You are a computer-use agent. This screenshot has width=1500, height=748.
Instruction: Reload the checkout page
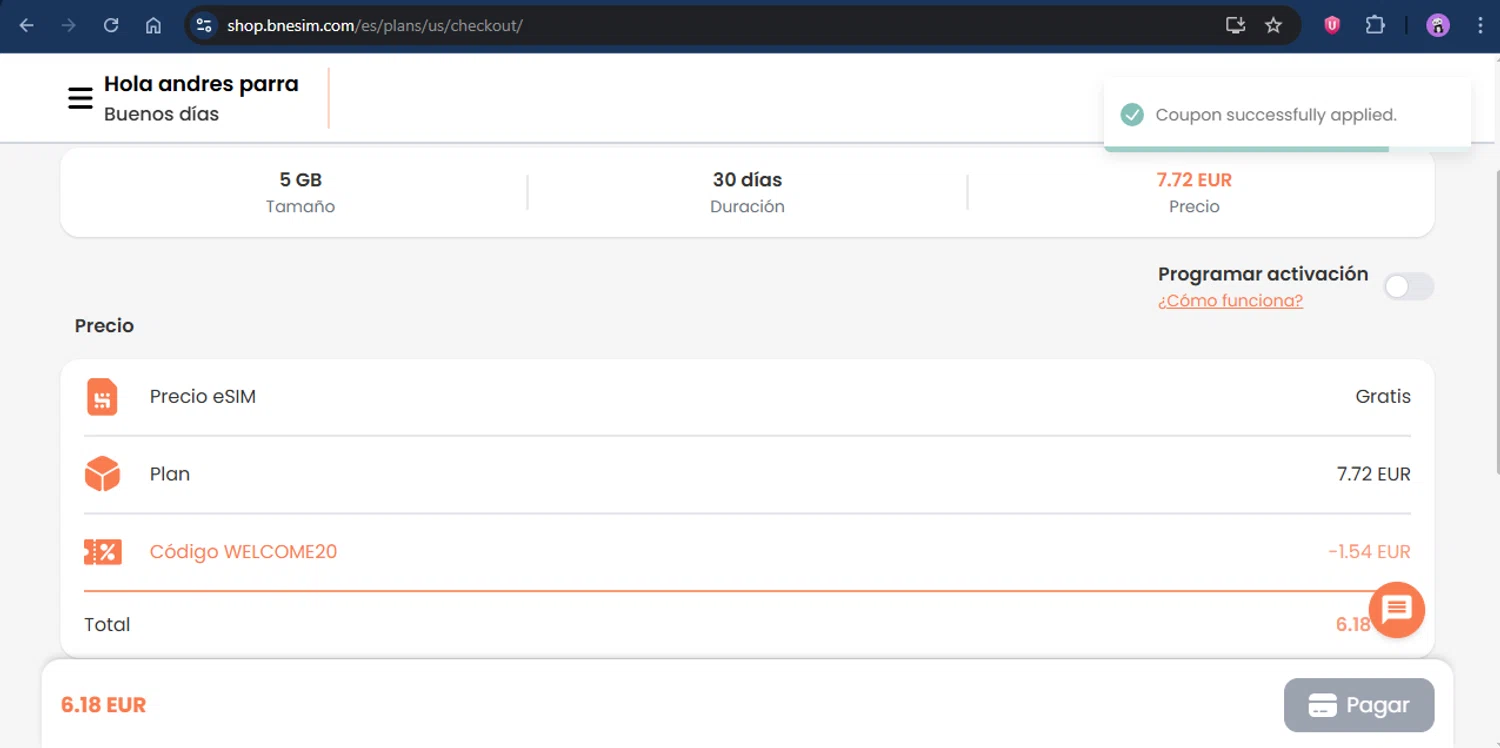point(111,26)
